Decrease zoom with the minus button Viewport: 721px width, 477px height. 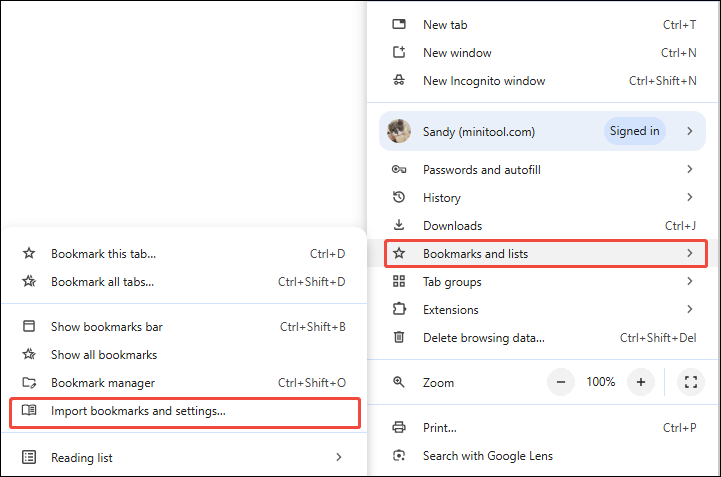coord(561,382)
